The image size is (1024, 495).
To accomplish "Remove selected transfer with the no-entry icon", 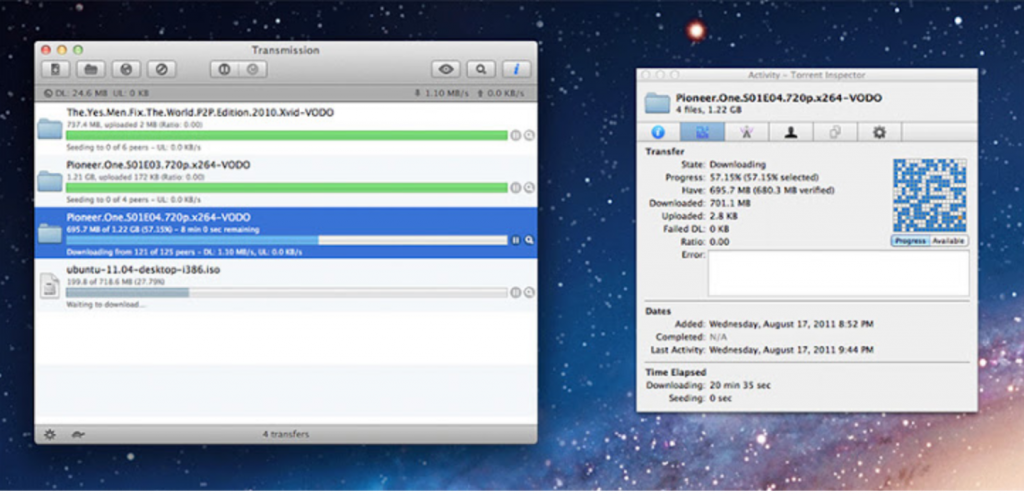I will tap(159, 69).
